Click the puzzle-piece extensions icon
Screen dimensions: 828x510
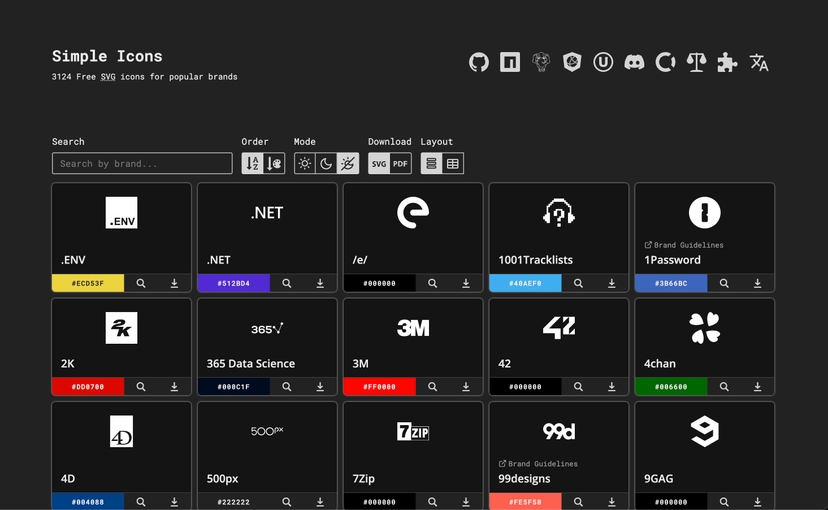coord(728,63)
